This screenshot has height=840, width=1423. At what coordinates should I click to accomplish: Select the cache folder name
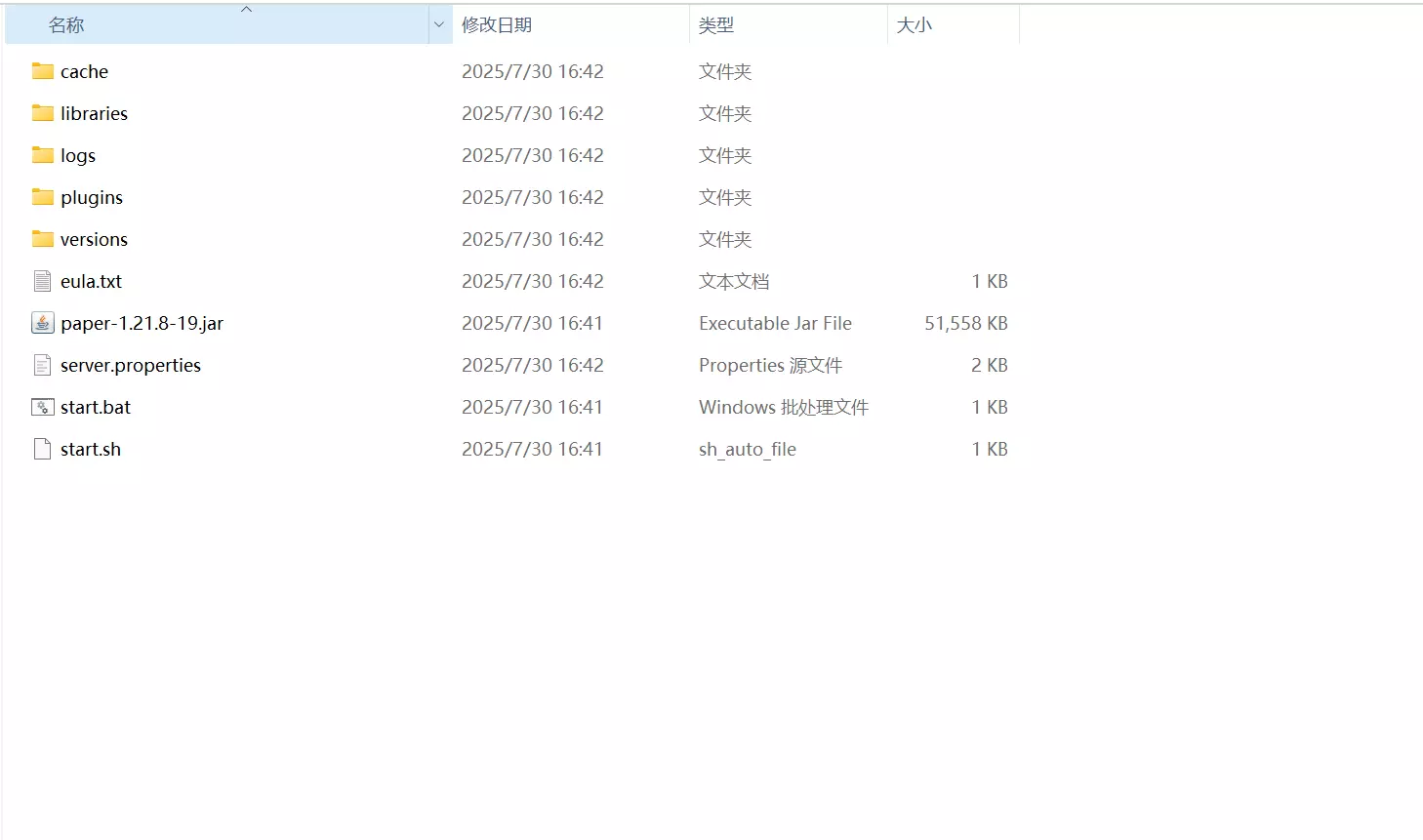click(84, 71)
